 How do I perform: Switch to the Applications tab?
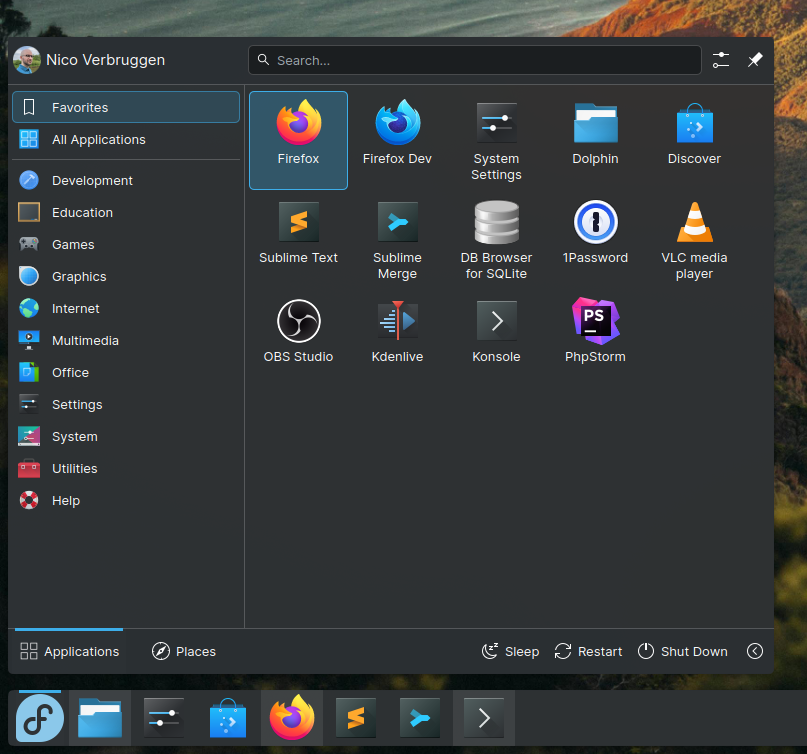(x=69, y=651)
